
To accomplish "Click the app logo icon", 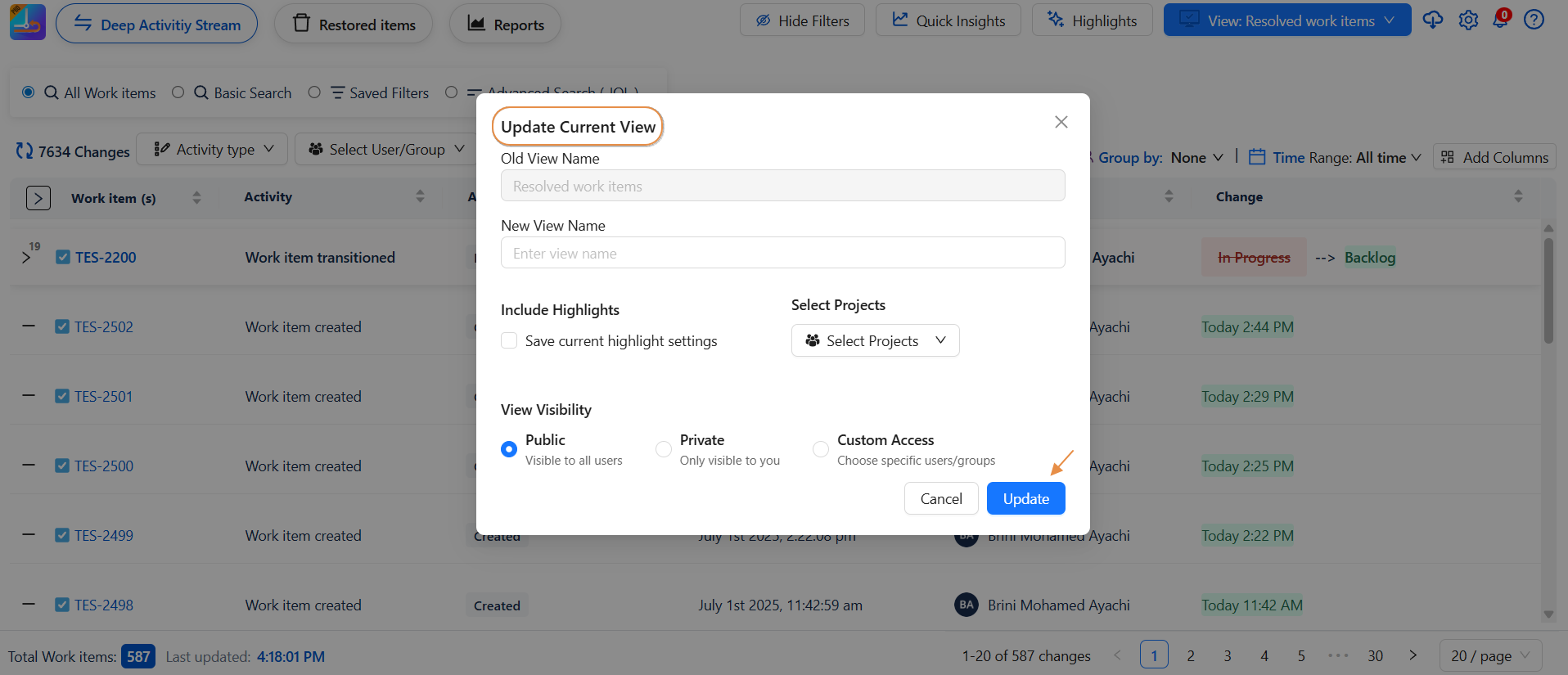I will coord(28,22).
